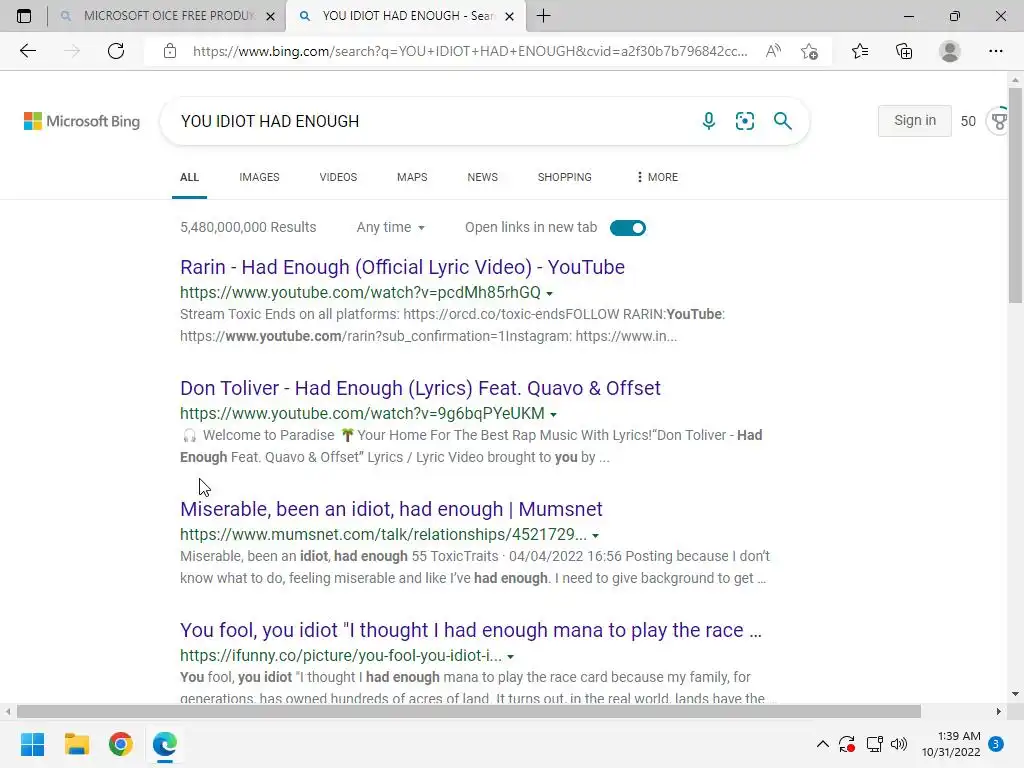Expand the Any time filter dropdown
This screenshot has height=768, width=1024.
(x=391, y=227)
